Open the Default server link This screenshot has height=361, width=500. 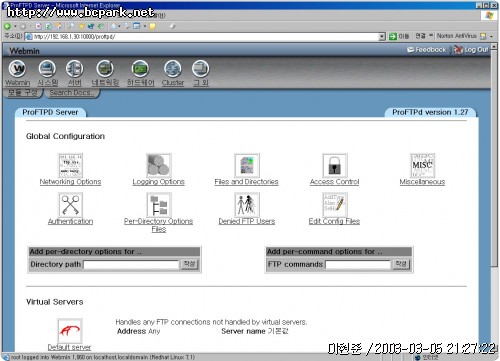(x=69, y=347)
